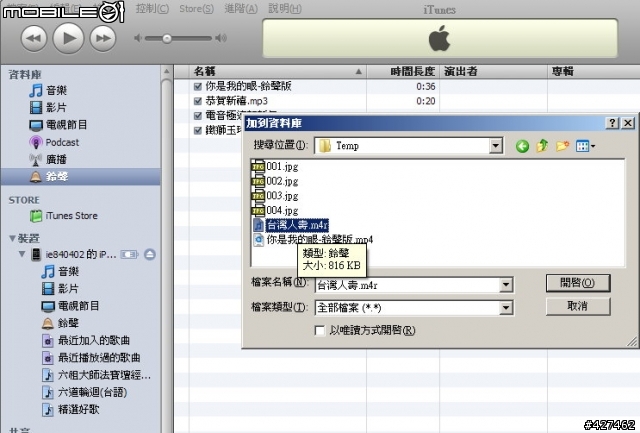Sort by 名稱 column header

coord(278,71)
